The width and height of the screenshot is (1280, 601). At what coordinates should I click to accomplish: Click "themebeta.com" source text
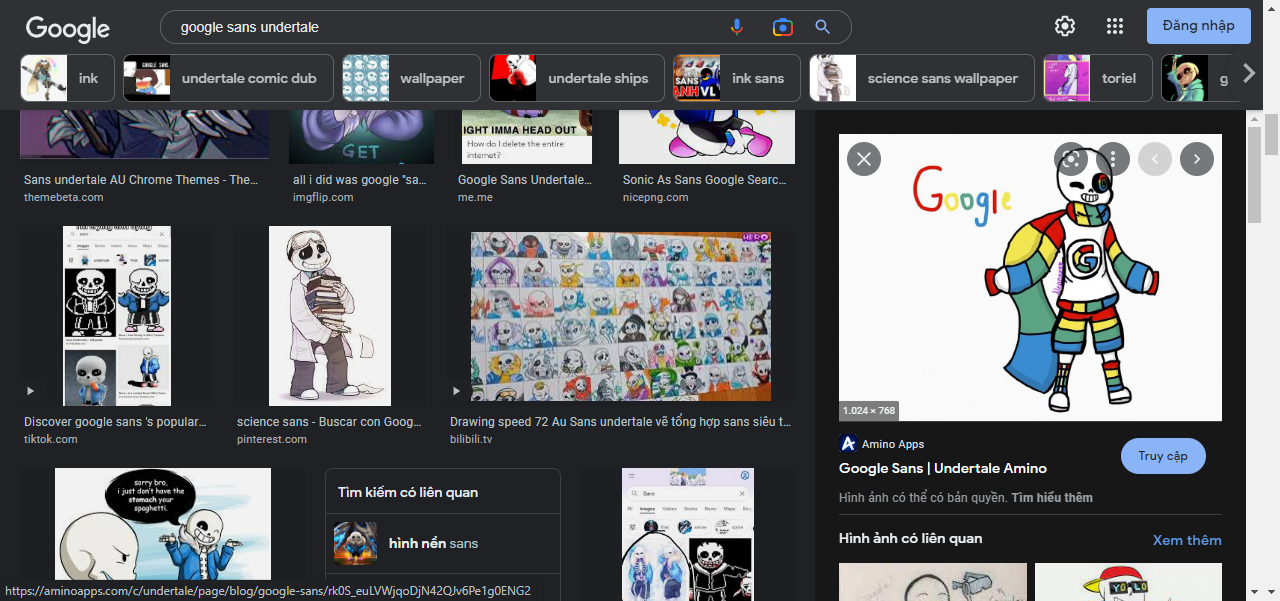64,197
